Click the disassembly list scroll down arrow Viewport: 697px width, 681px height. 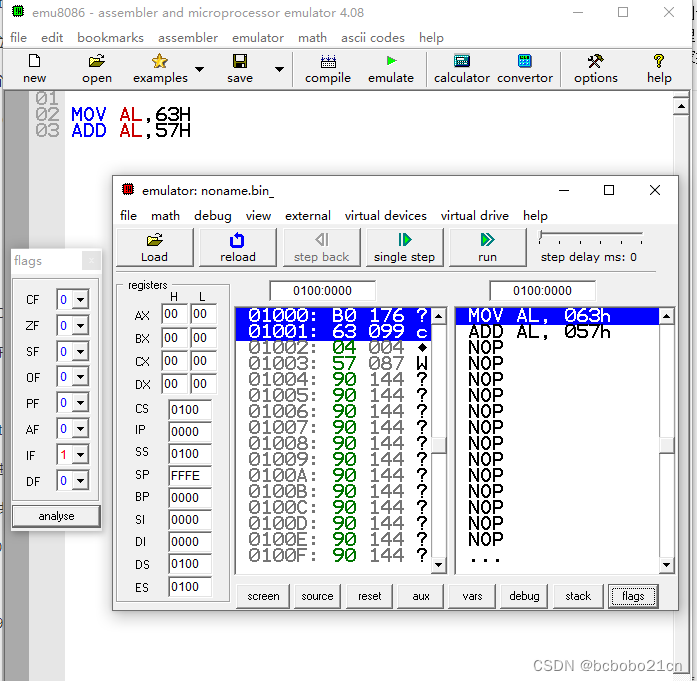coord(666,565)
